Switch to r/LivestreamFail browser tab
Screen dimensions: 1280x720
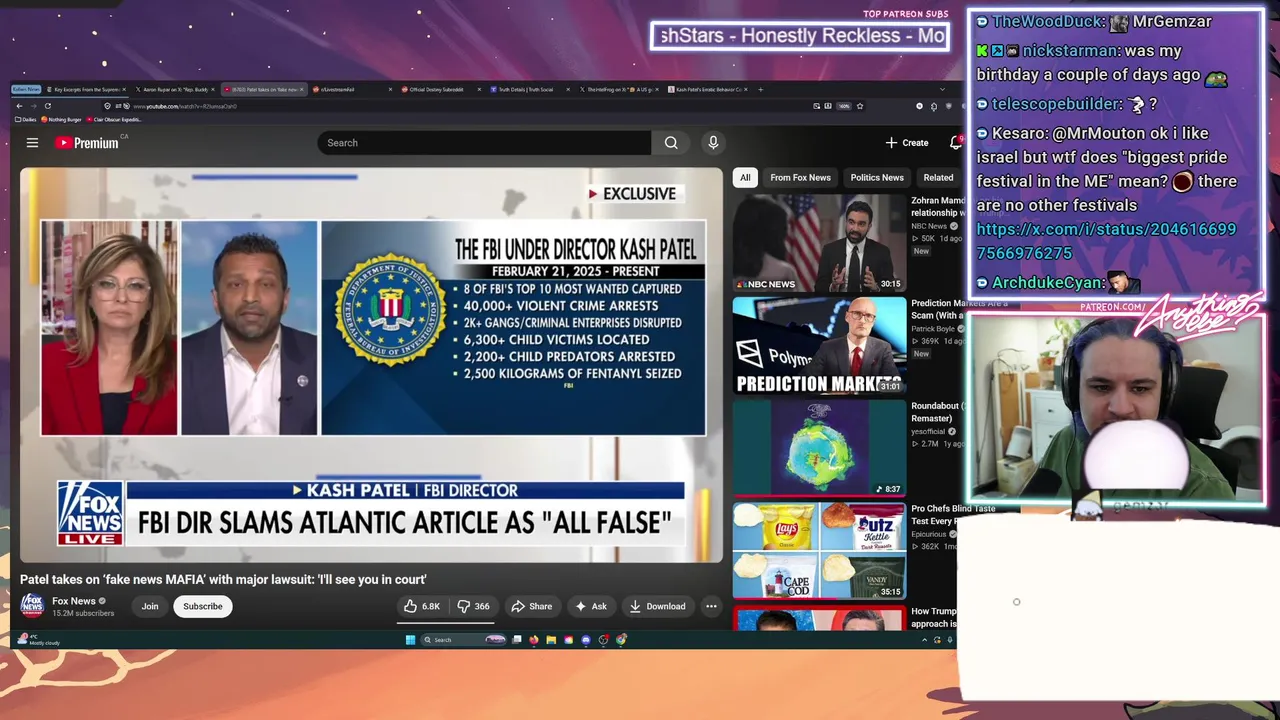coord(350,89)
